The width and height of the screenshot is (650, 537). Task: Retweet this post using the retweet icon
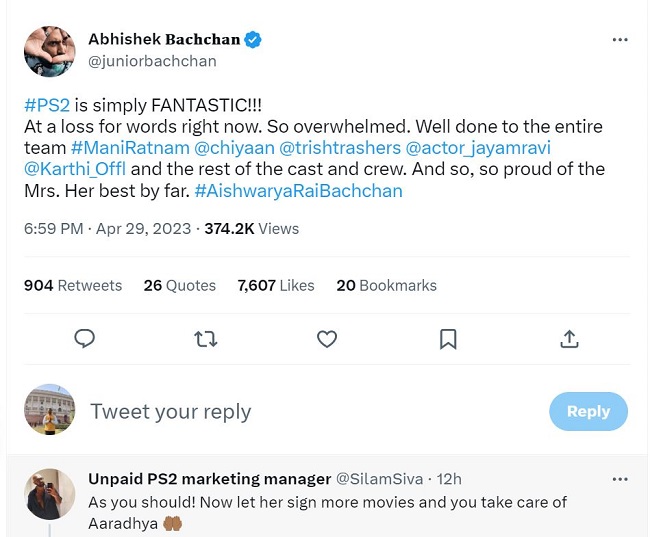click(206, 339)
